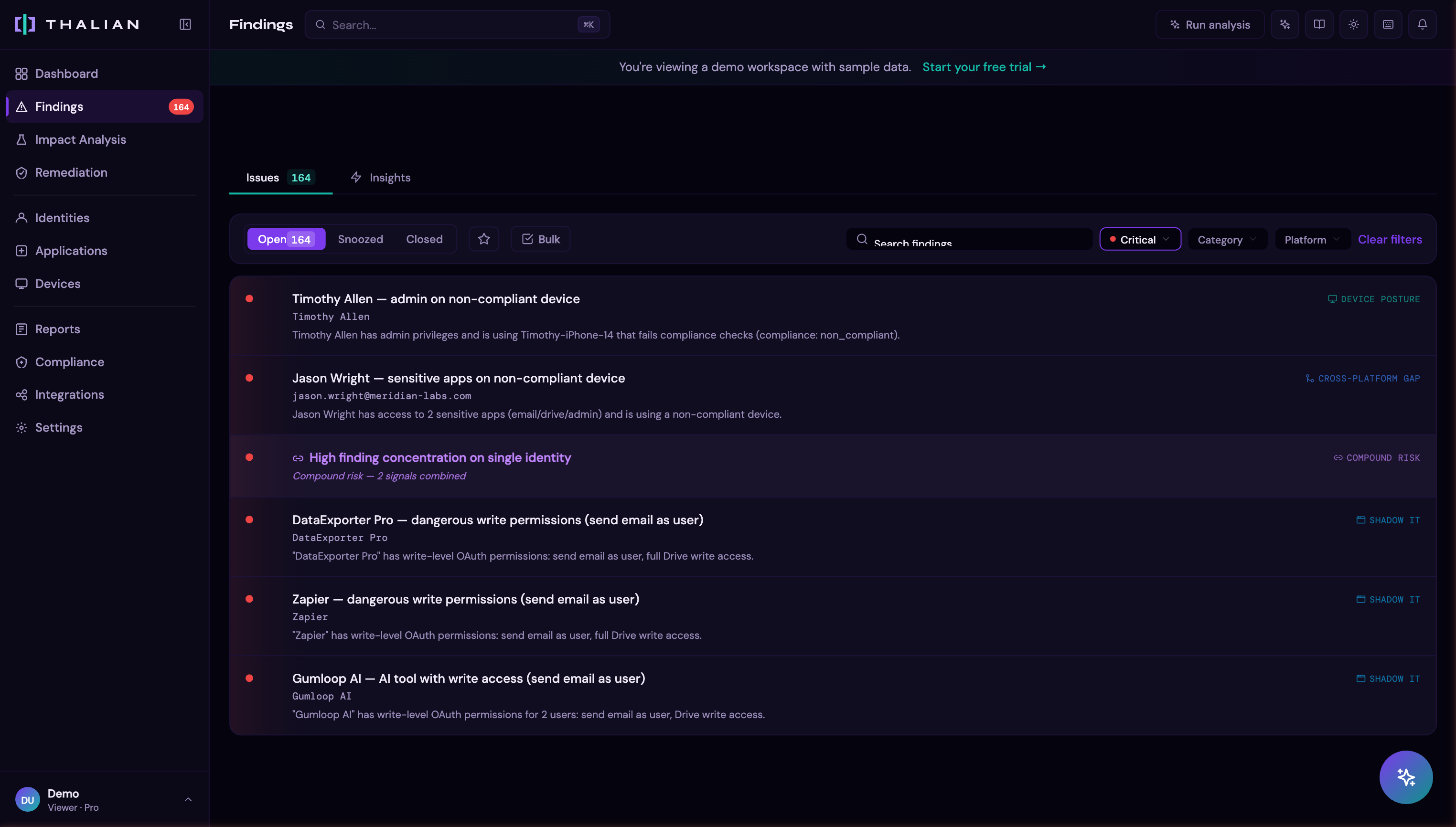Screen dimensions: 1456x827
Task: Collapse the sidebar panel icon
Action: pos(185,24)
